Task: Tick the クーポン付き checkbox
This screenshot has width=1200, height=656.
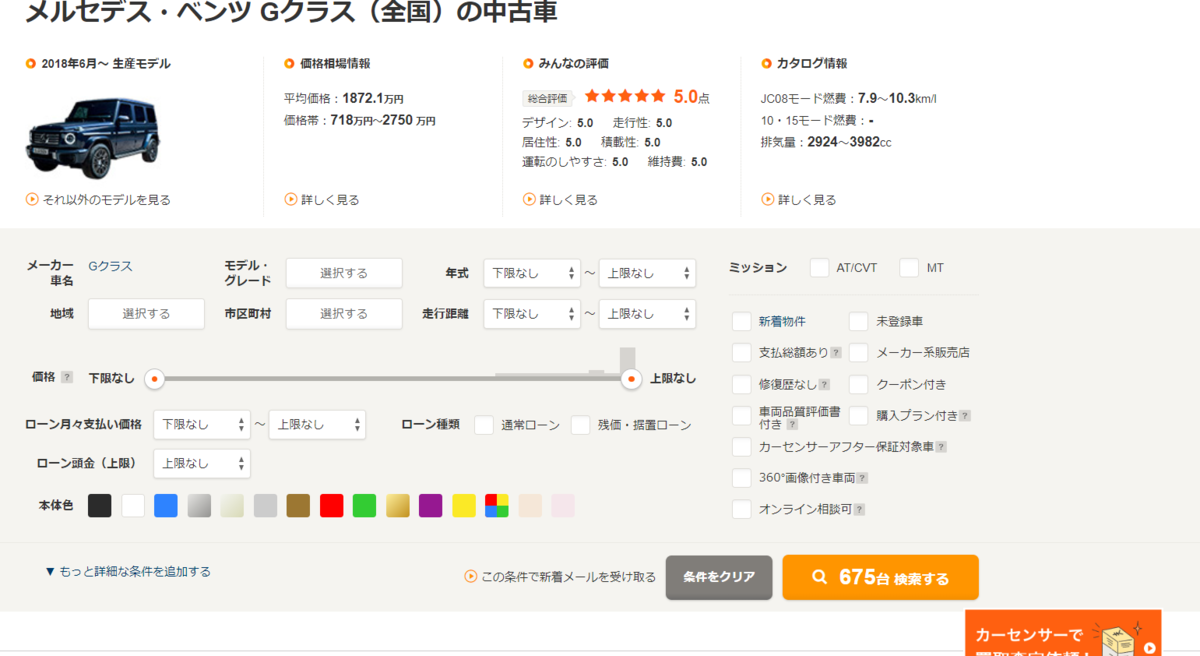Action: pos(859,384)
